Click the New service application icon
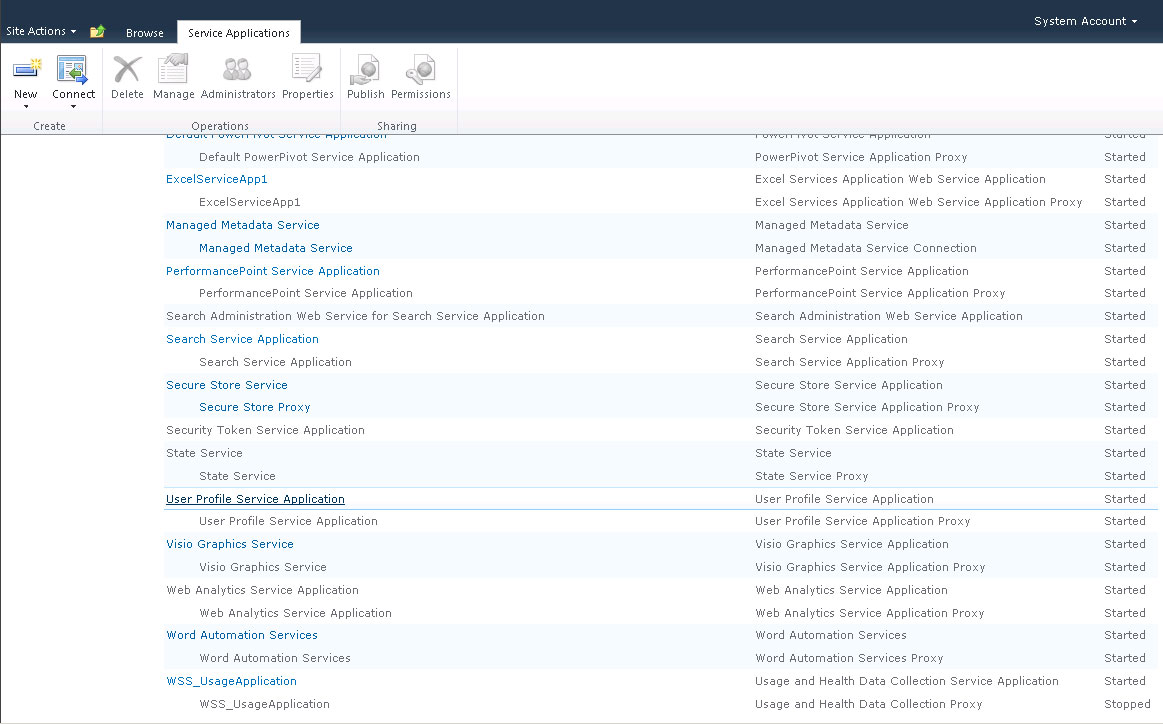The width and height of the screenshot is (1163, 724). (x=27, y=69)
